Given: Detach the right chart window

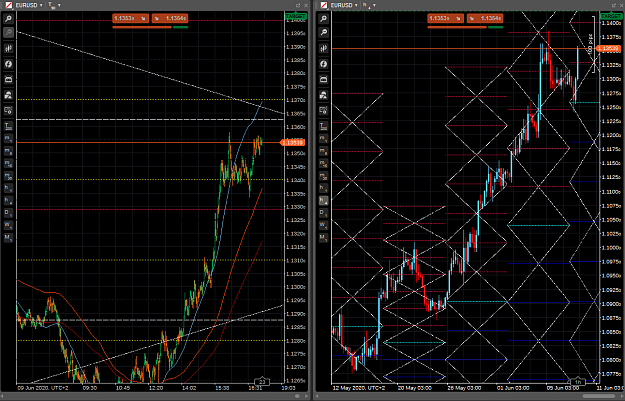Looking at the screenshot, I should (x=613, y=5).
